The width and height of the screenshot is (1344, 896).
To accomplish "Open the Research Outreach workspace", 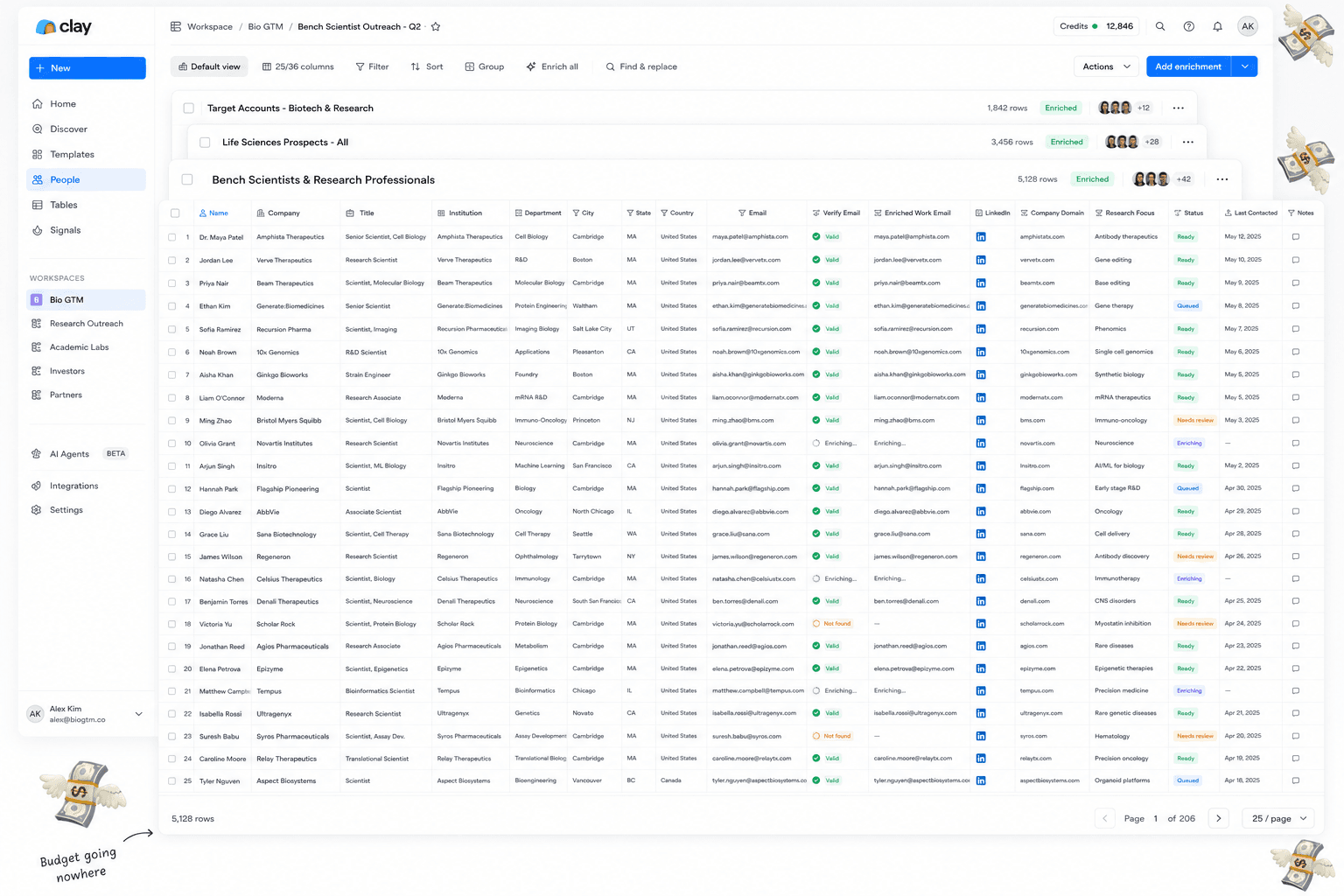I will tap(87, 324).
